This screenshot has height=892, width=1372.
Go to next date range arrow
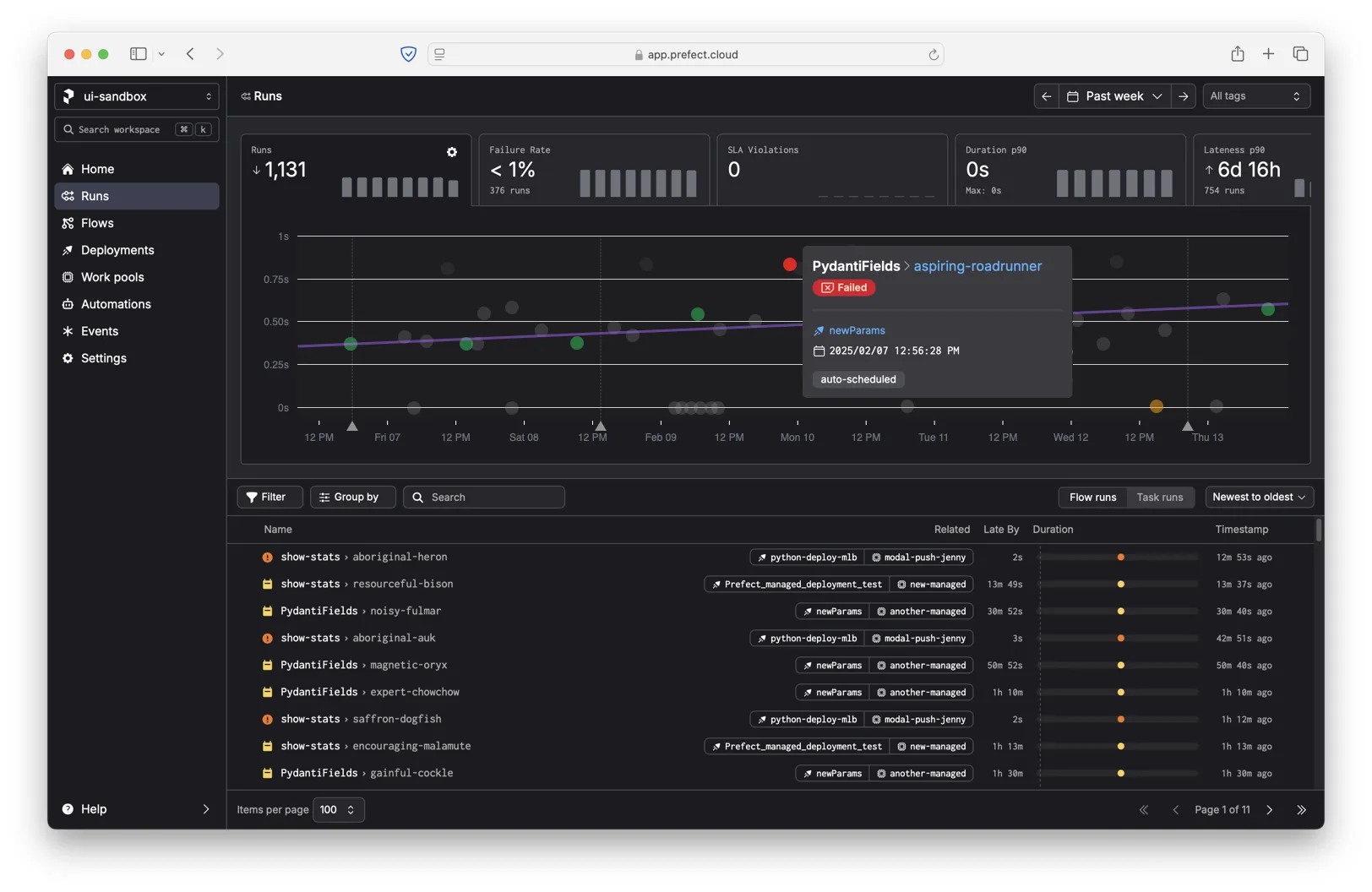point(1184,96)
